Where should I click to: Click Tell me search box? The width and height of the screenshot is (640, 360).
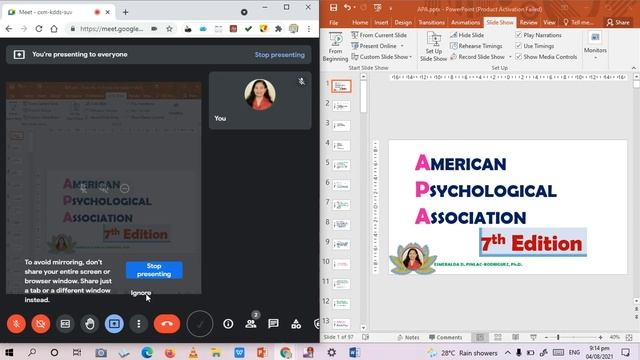pos(578,22)
